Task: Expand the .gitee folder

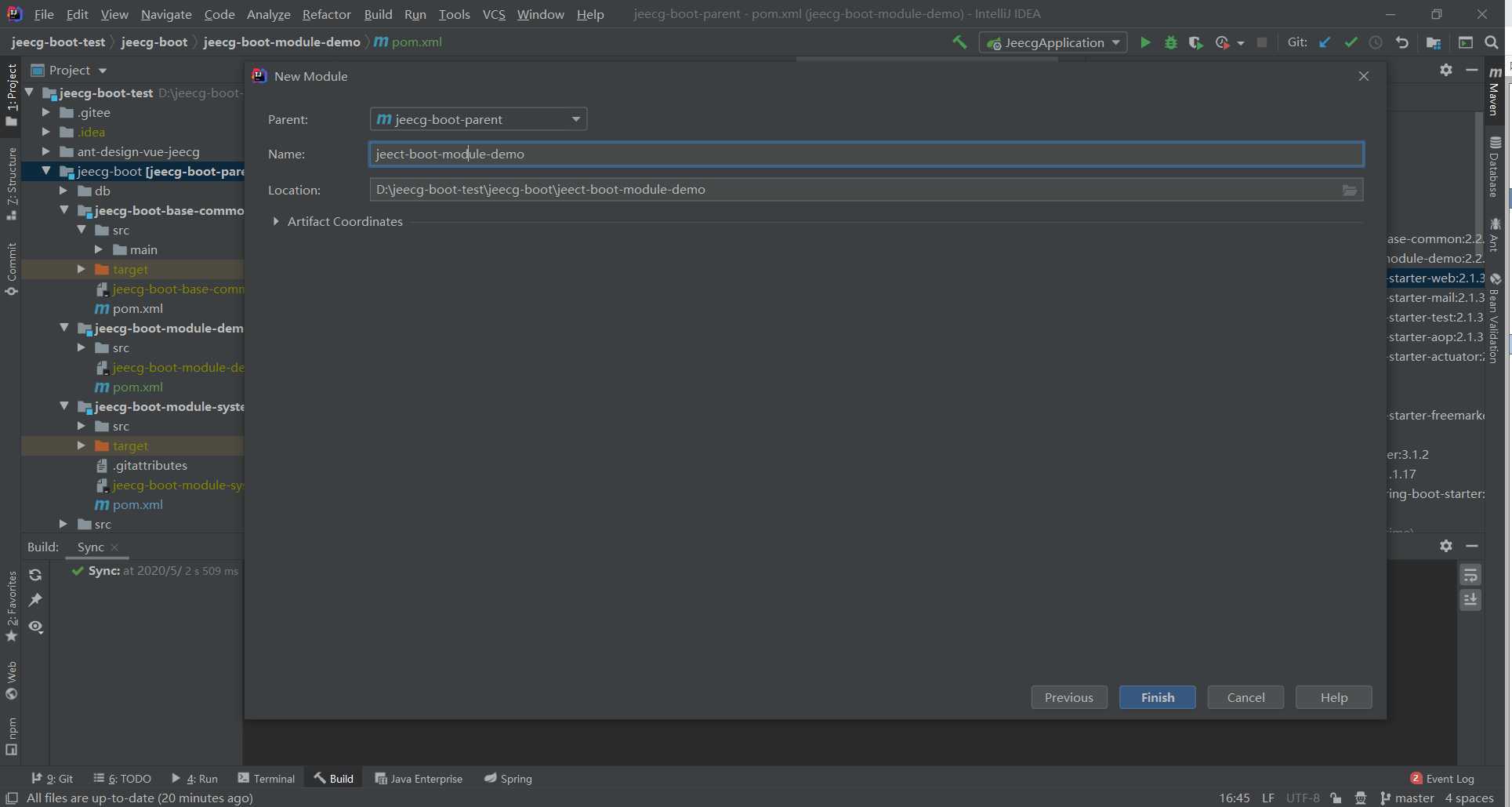Action: (x=46, y=113)
